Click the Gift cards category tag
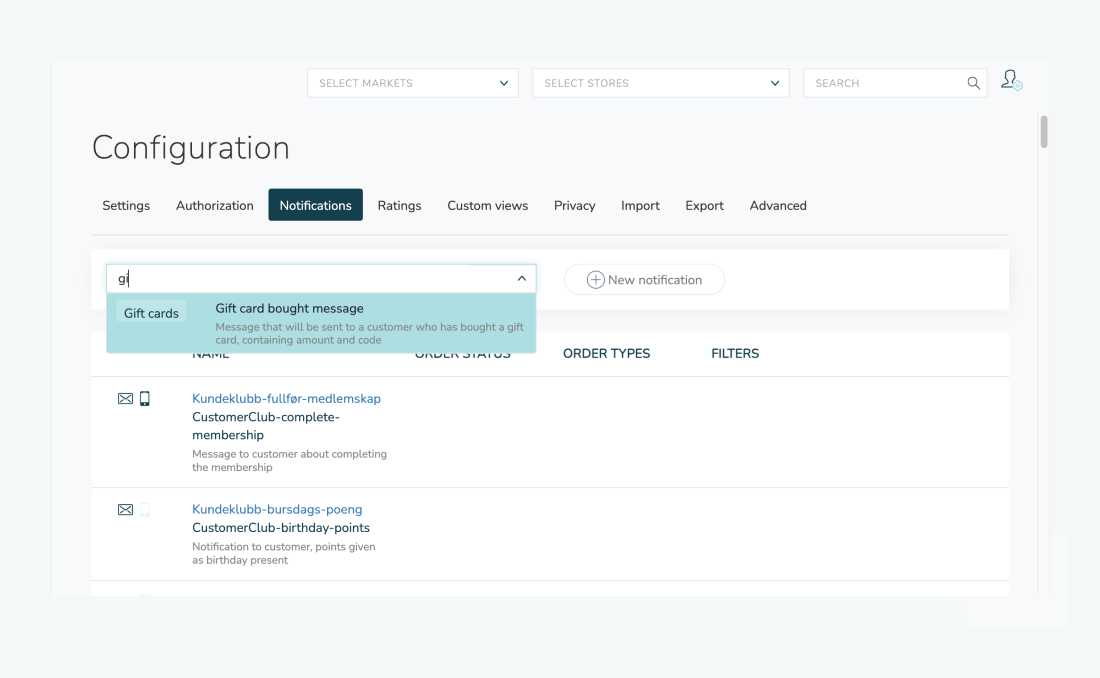The height and width of the screenshot is (678, 1100). coord(151,313)
